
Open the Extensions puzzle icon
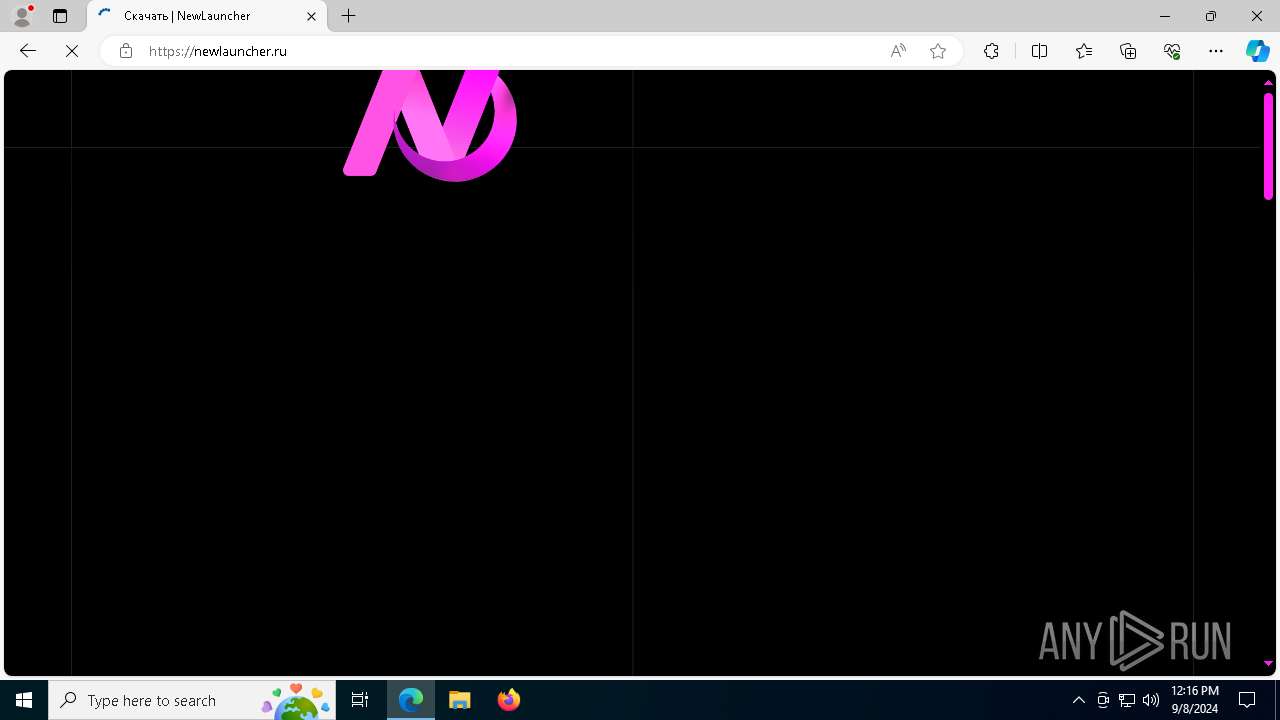[x=991, y=51]
